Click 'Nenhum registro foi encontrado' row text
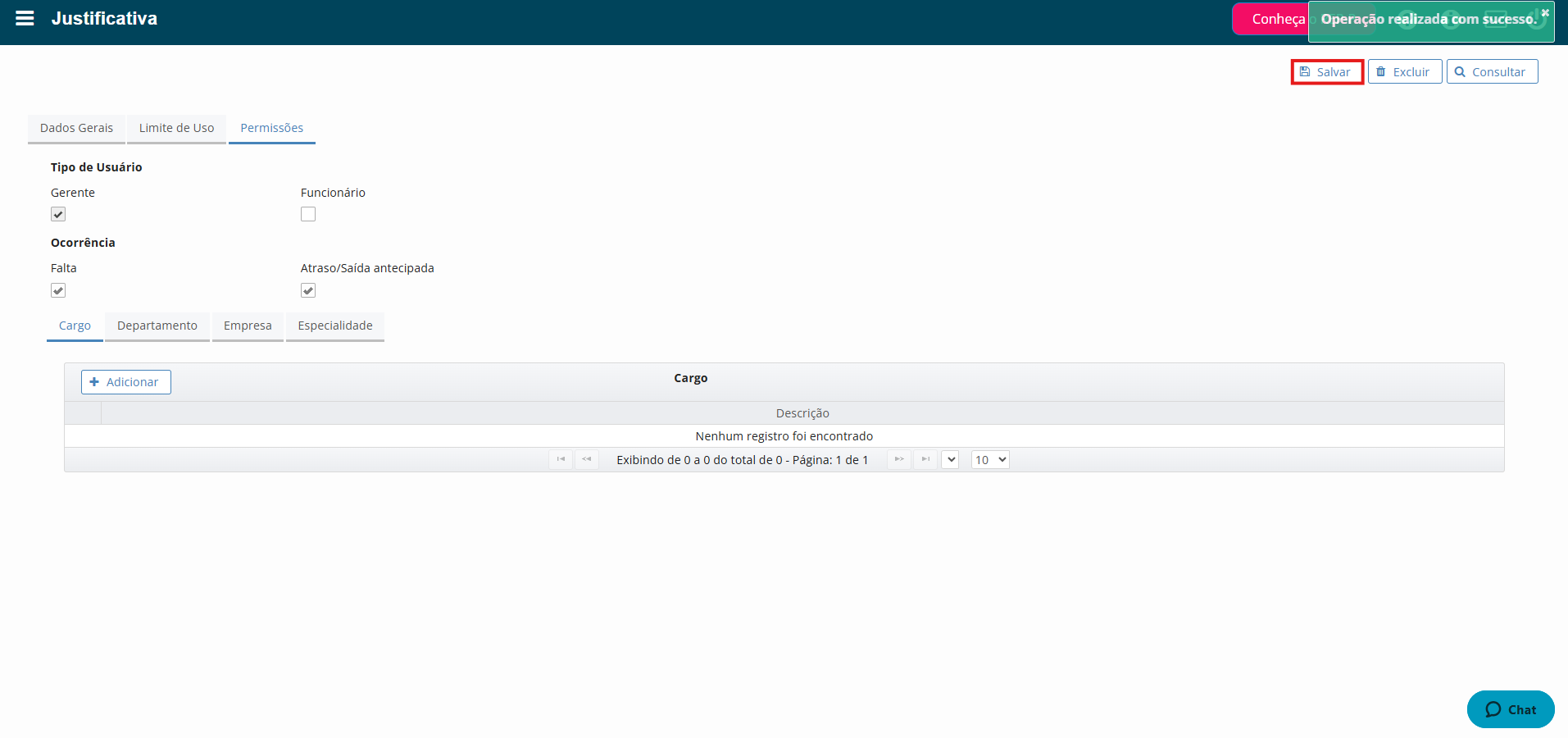The width and height of the screenshot is (1568, 738). coord(784,436)
